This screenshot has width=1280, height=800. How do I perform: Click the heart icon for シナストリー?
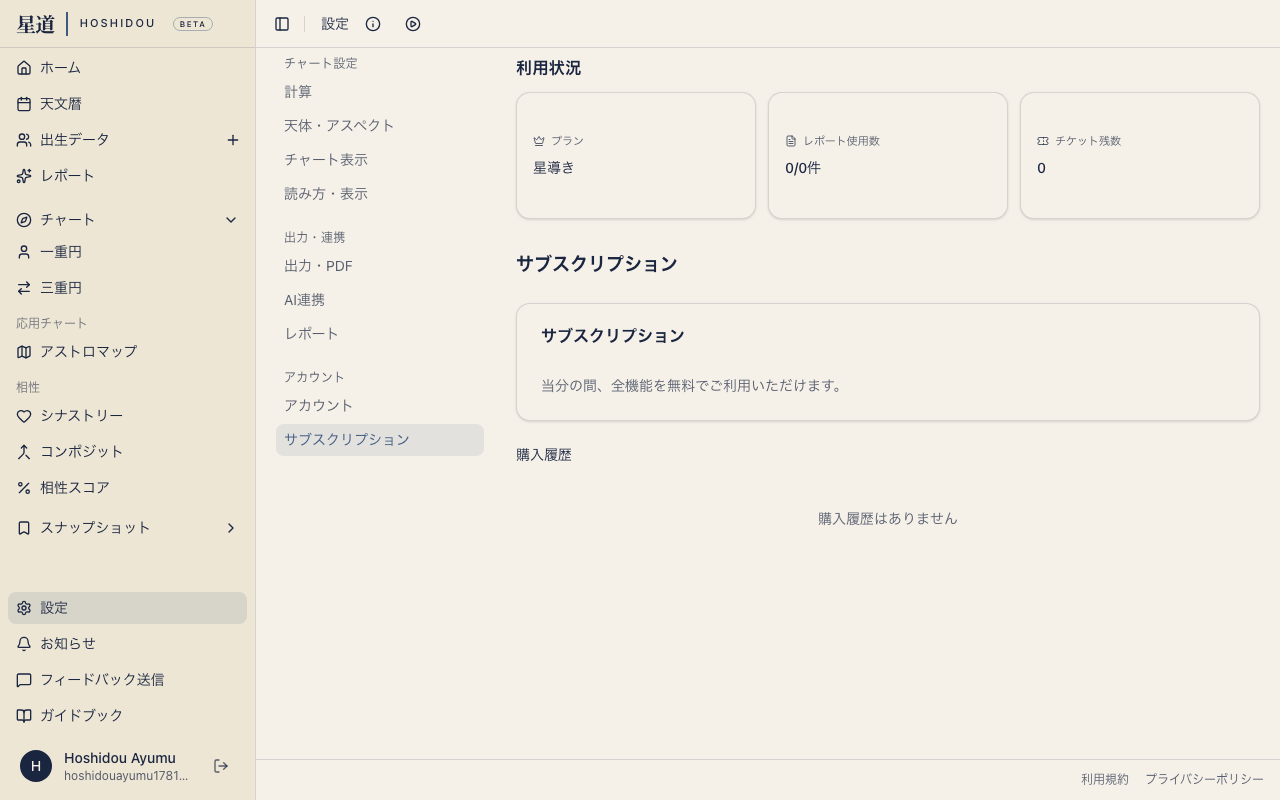24,416
